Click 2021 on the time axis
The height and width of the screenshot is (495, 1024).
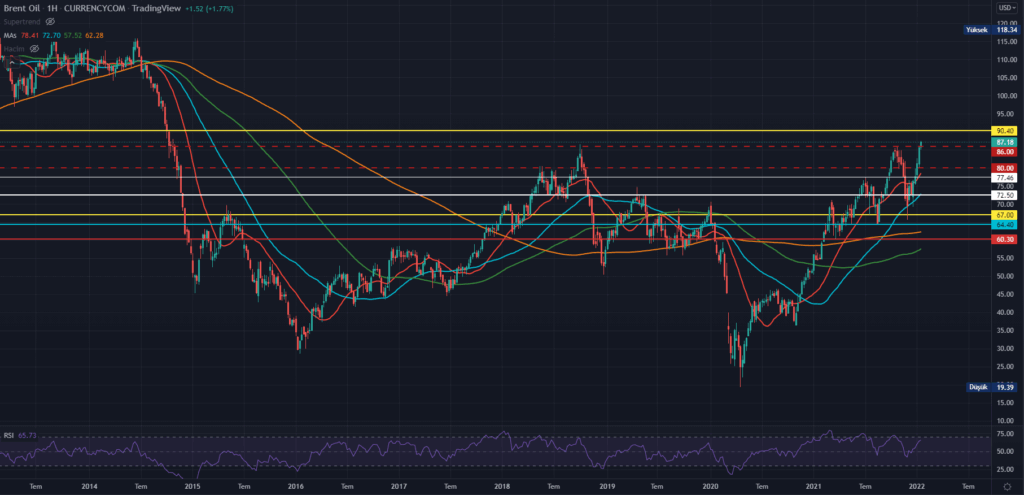(x=813, y=485)
